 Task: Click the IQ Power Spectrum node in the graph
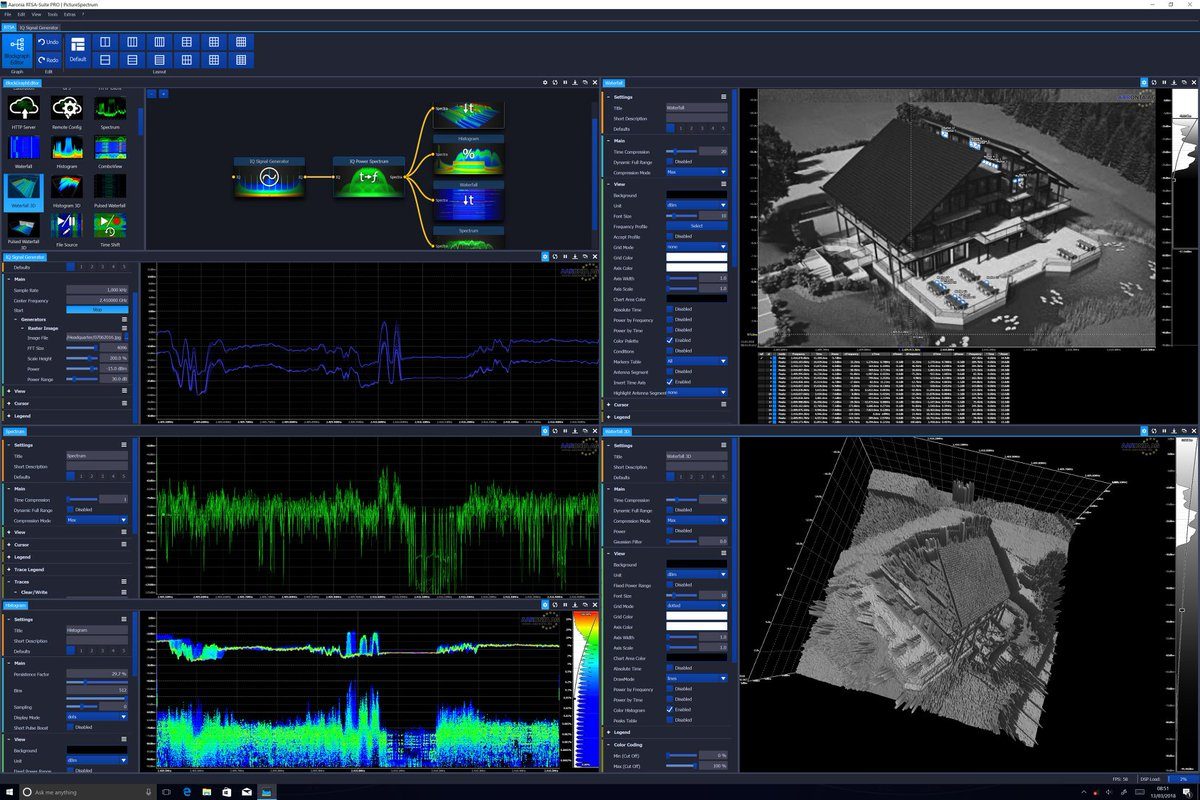pos(368,176)
